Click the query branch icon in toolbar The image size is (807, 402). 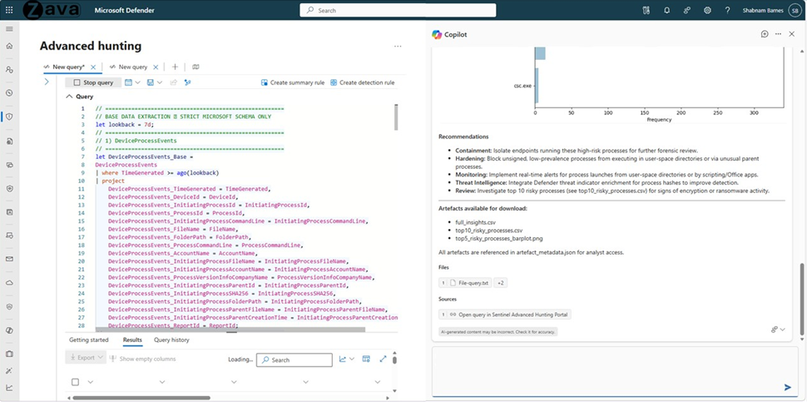187,82
